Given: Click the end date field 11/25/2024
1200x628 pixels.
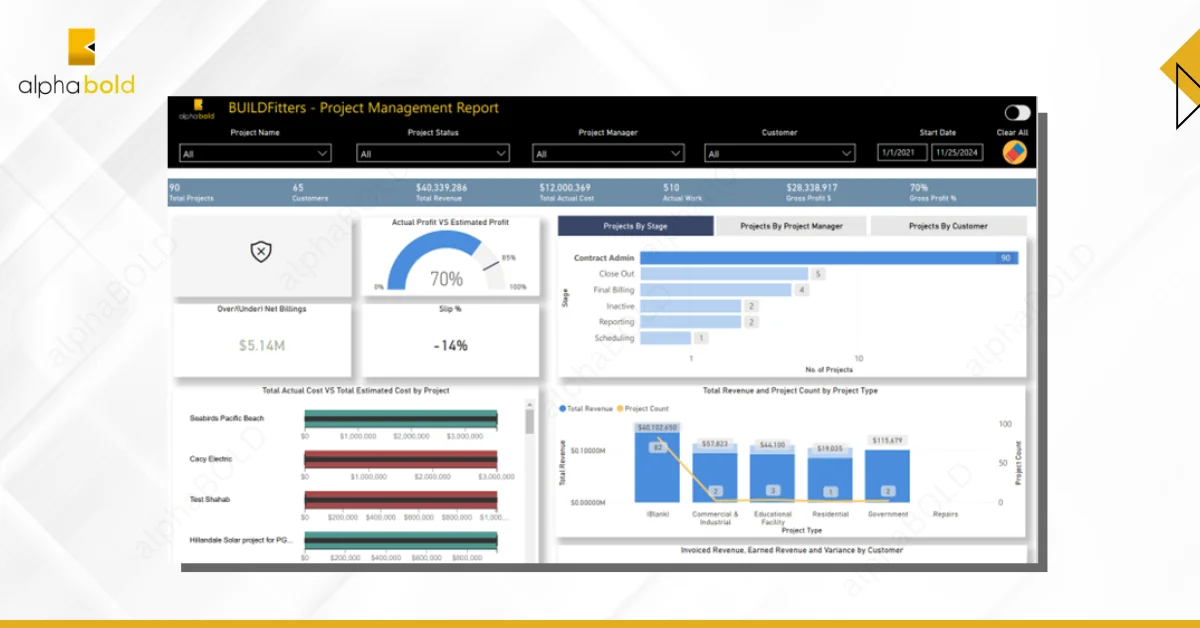Looking at the screenshot, I should 958,153.
